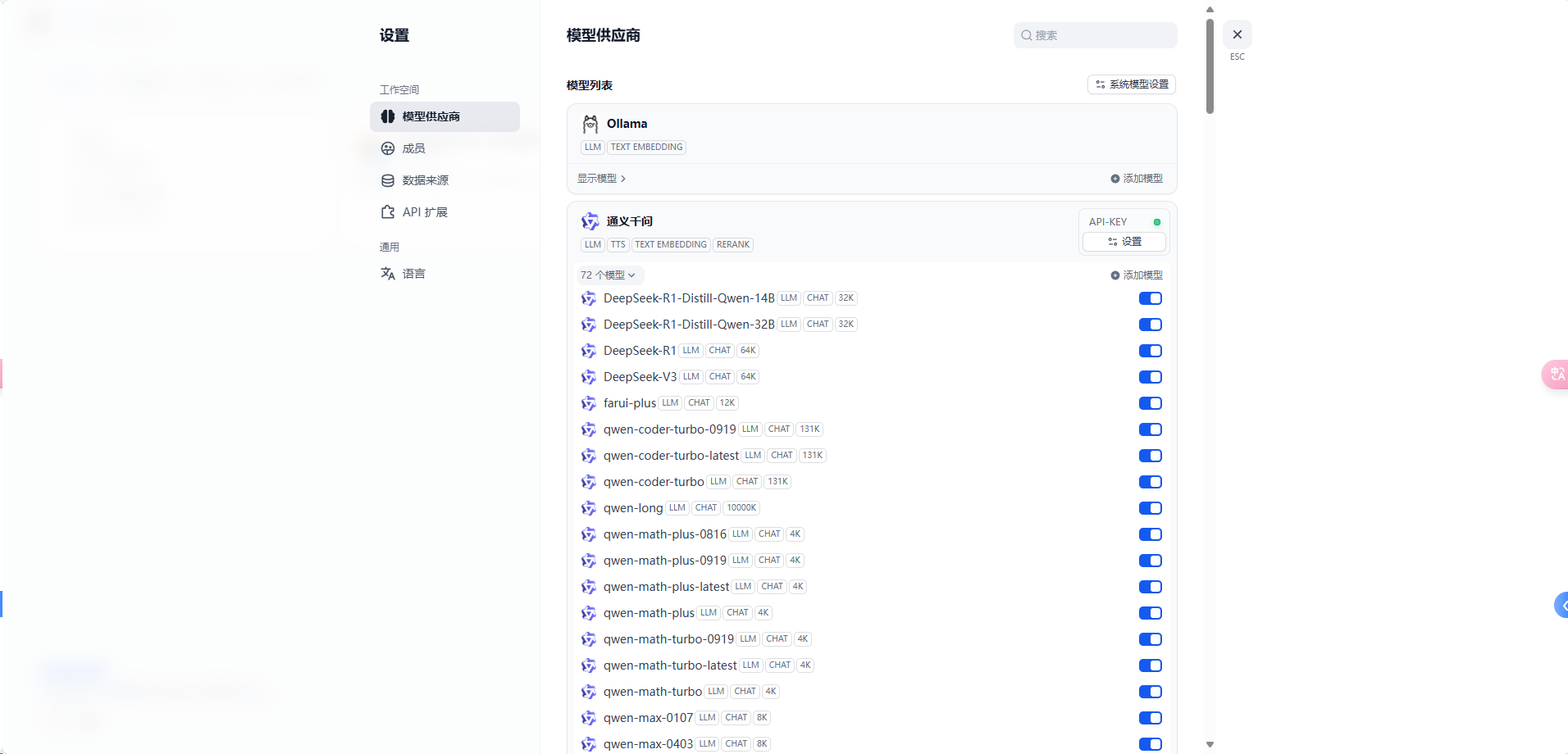Viewport: 1568px width, 754px height.
Task: Disable qwen-coder-turbo-latest toggle
Action: point(1151,456)
